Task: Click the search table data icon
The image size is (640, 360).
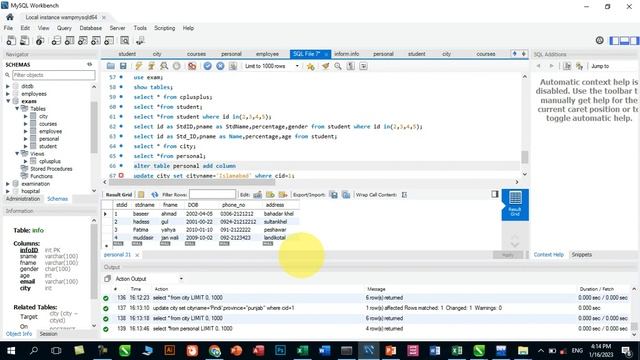Action: coord(124,40)
